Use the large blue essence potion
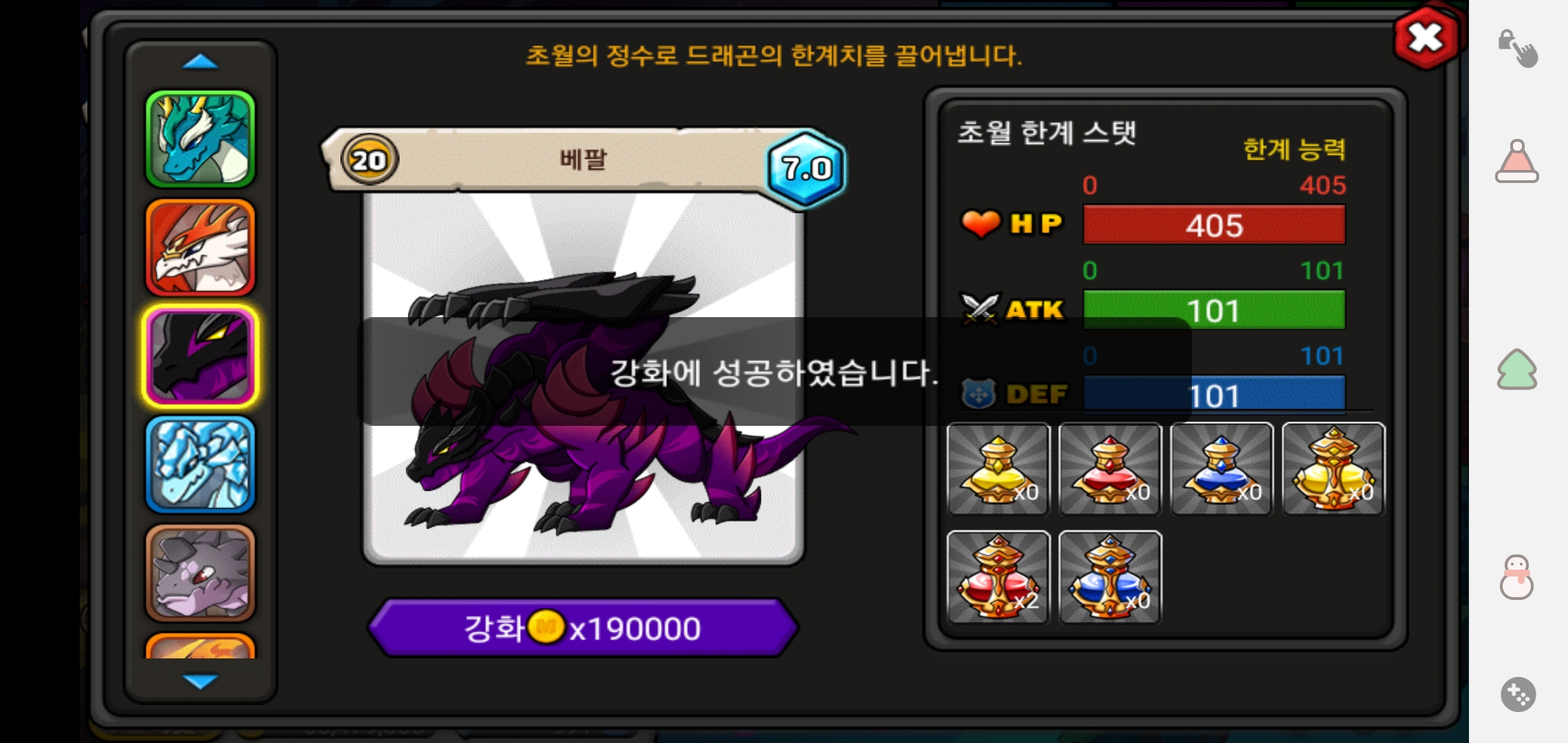This screenshot has height=743, width=1568. tap(1110, 577)
